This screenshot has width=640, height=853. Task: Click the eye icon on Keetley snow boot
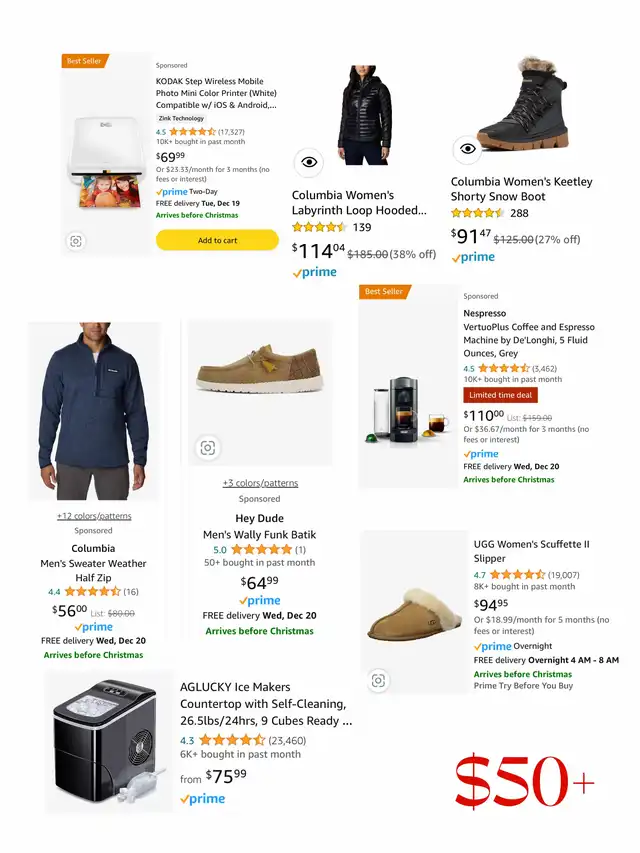click(467, 149)
